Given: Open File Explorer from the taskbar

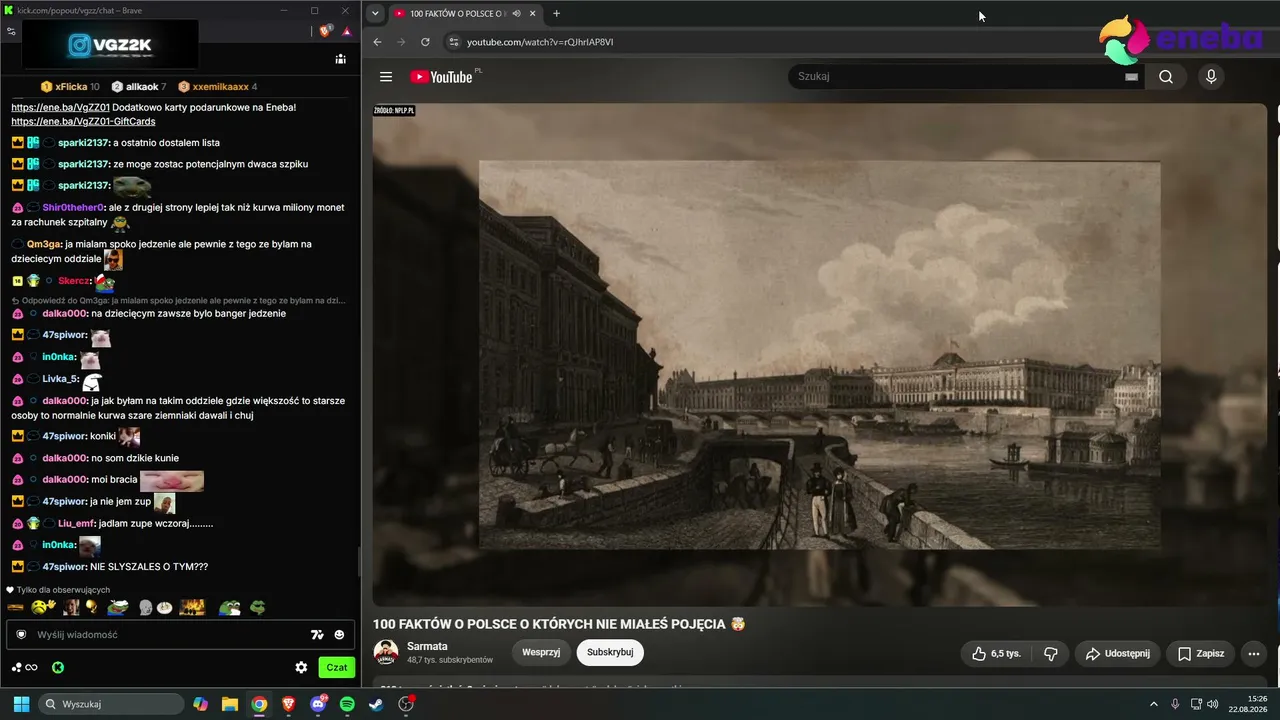Looking at the screenshot, I should 230,704.
